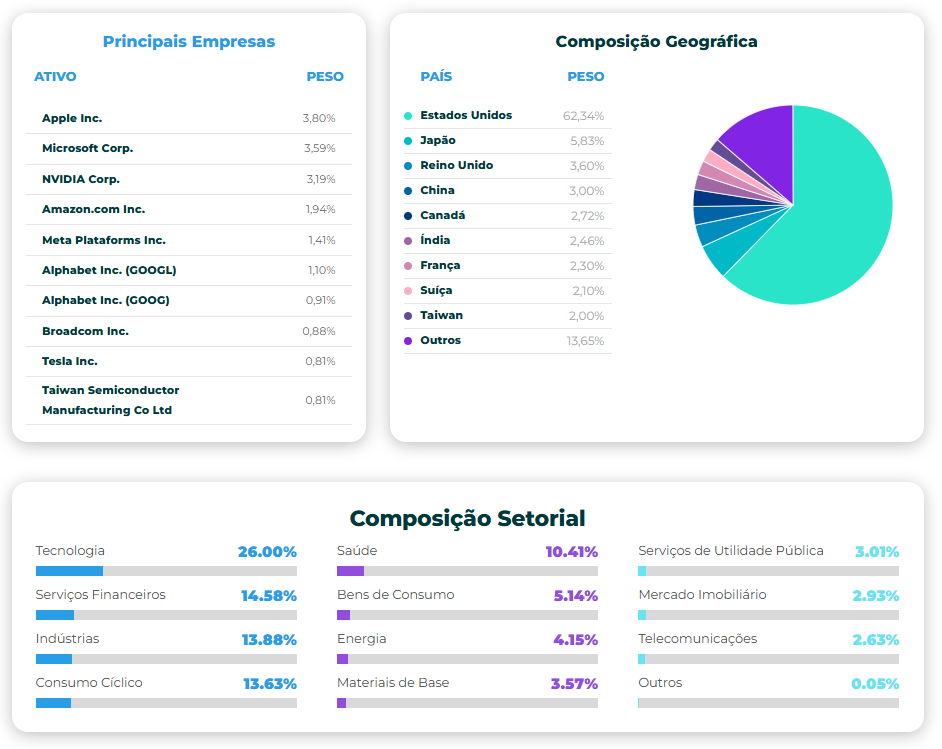Viewport: 942px width, 749px height.
Task: Click the purple Outros legend dot
Action: tap(408, 341)
